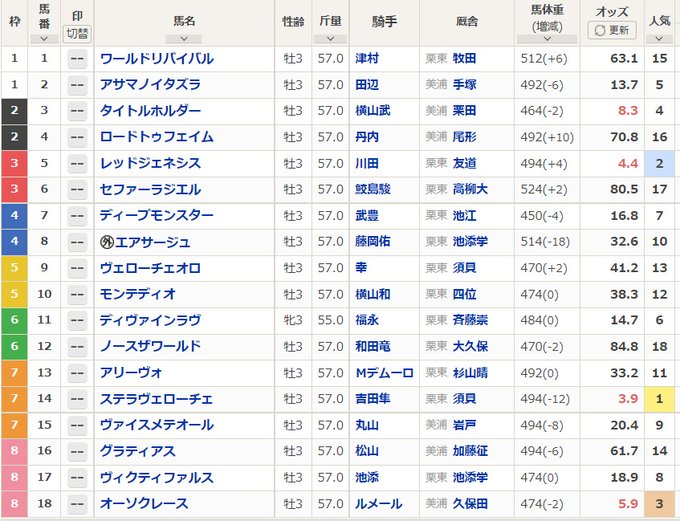Image resolution: width=680 pixels, height=521 pixels.
Task: Open horse page オーソクレース
Action: click(144, 504)
